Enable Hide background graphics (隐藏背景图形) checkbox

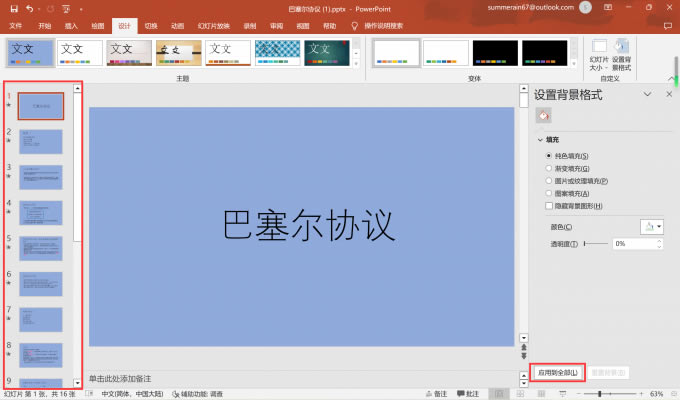pyautogui.click(x=548, y=206)
